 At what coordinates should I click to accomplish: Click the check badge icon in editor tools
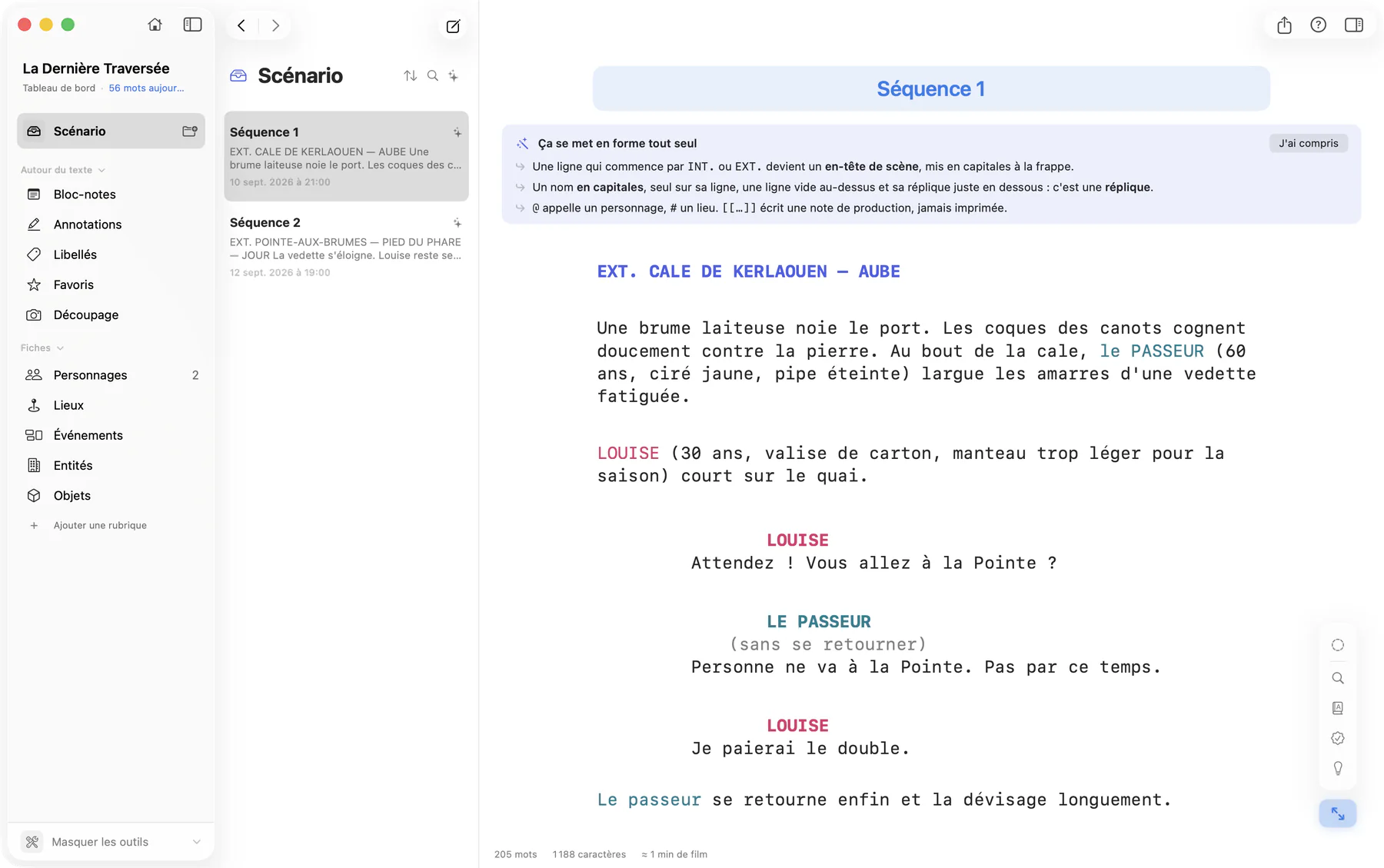pos(1338,738)
